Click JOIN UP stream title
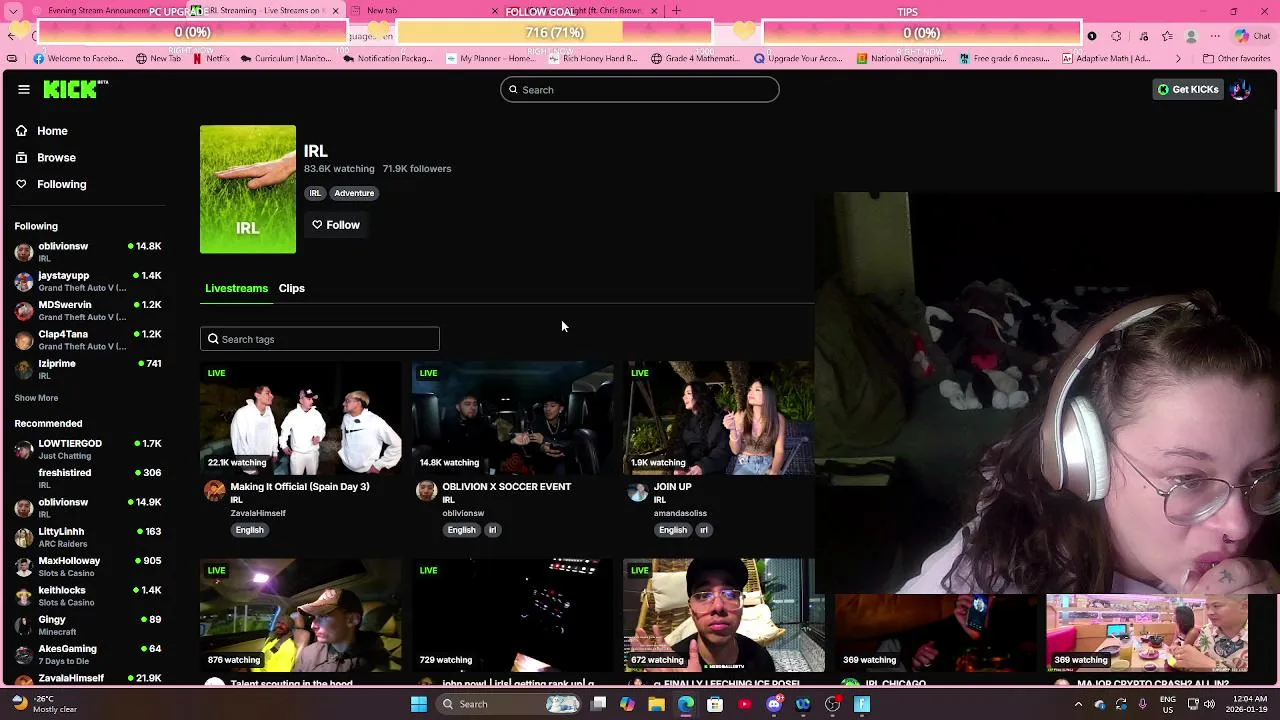Screen dimensions: 1280x720 672,487
